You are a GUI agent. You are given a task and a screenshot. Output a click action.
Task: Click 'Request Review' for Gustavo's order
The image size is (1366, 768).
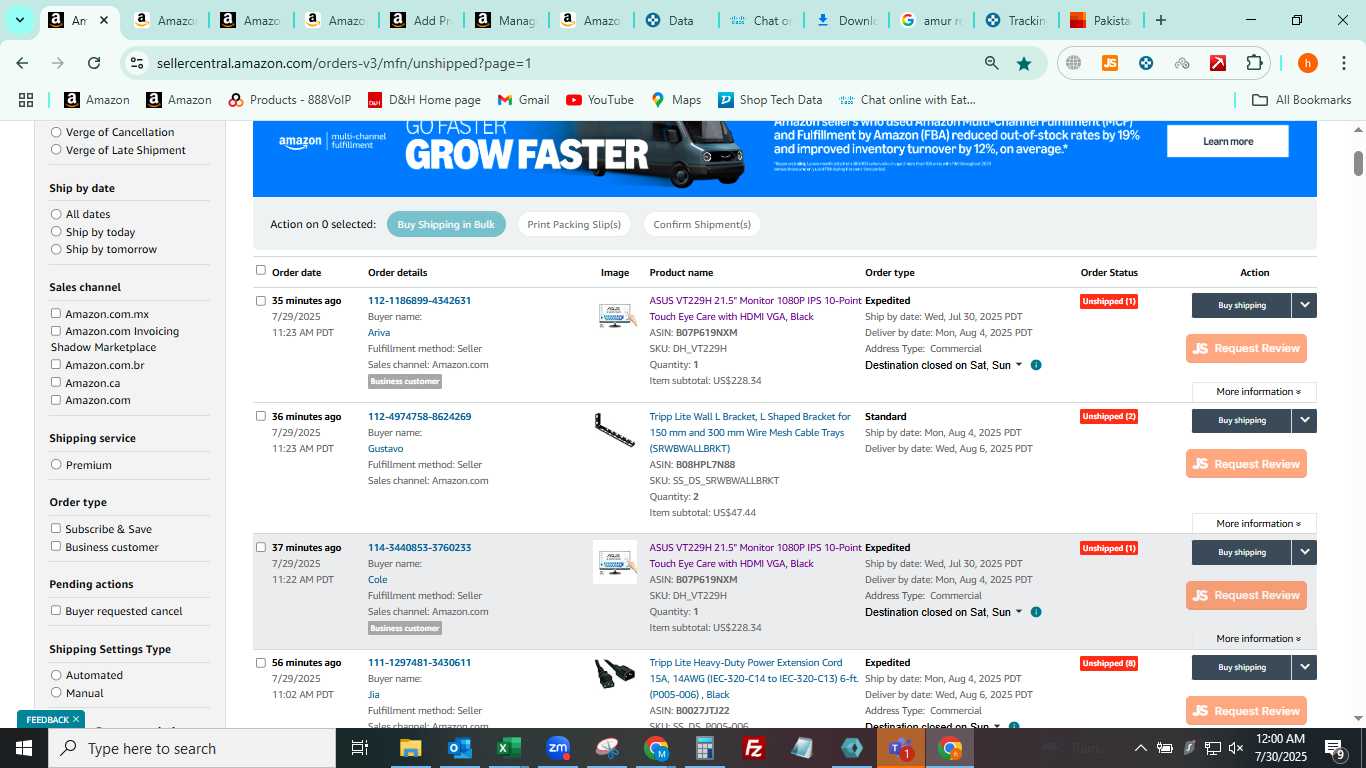pos(1246,464)
